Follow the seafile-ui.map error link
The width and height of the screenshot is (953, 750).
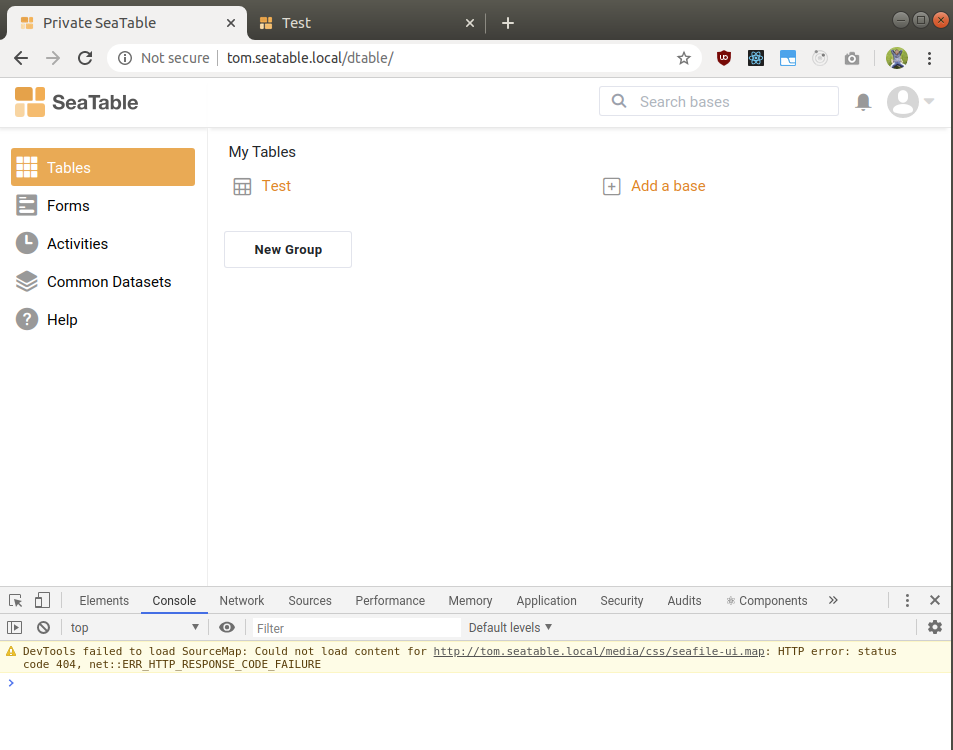point(598,651)
